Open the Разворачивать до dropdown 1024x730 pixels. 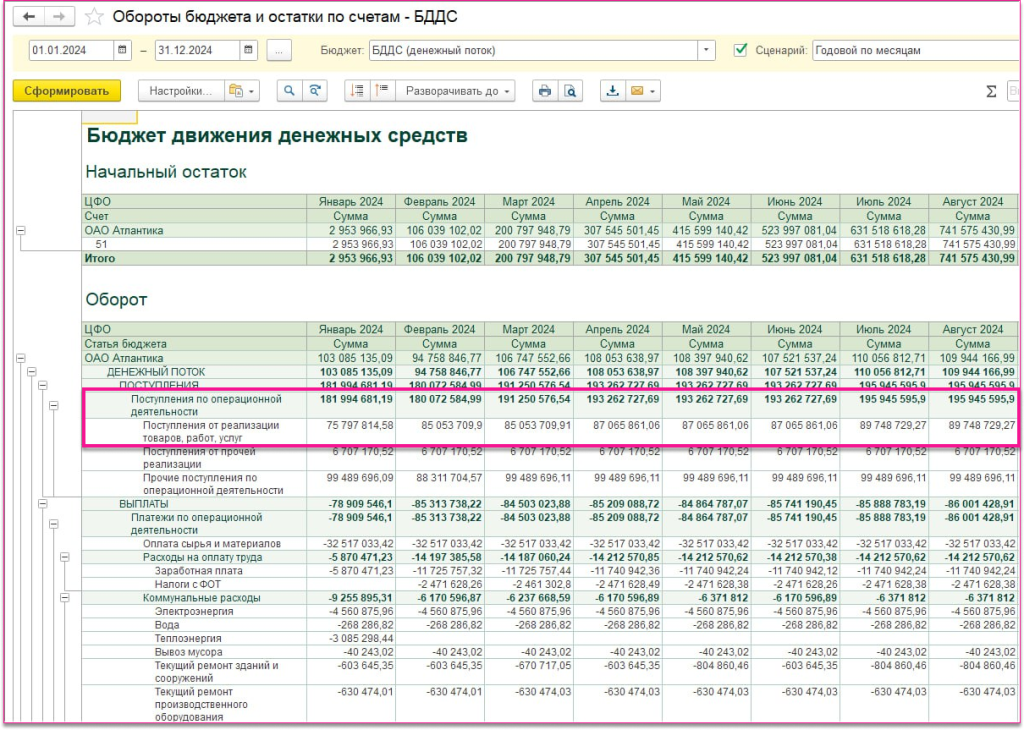(x=455, y=91)
